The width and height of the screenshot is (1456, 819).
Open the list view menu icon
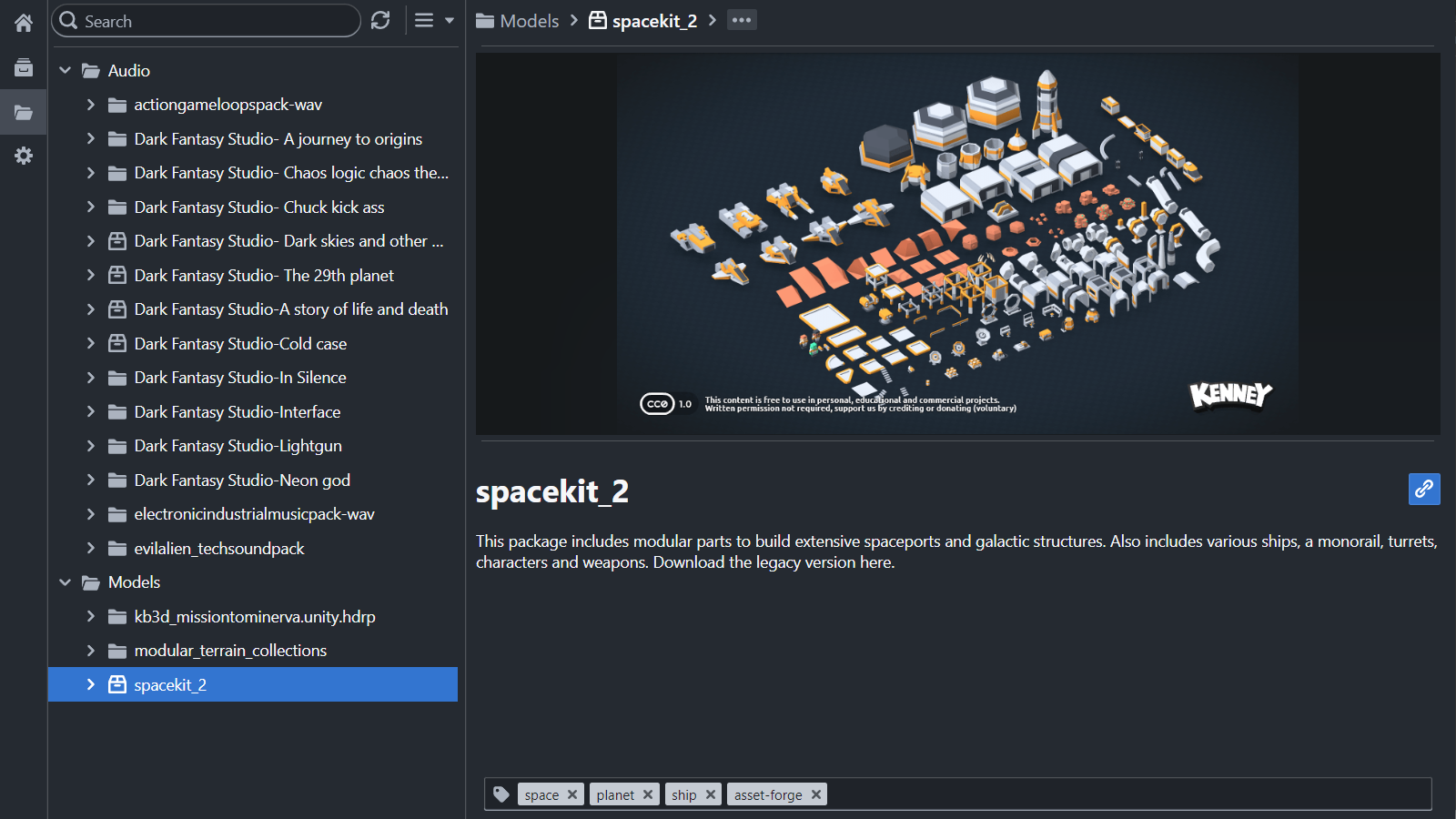(424, 20)
